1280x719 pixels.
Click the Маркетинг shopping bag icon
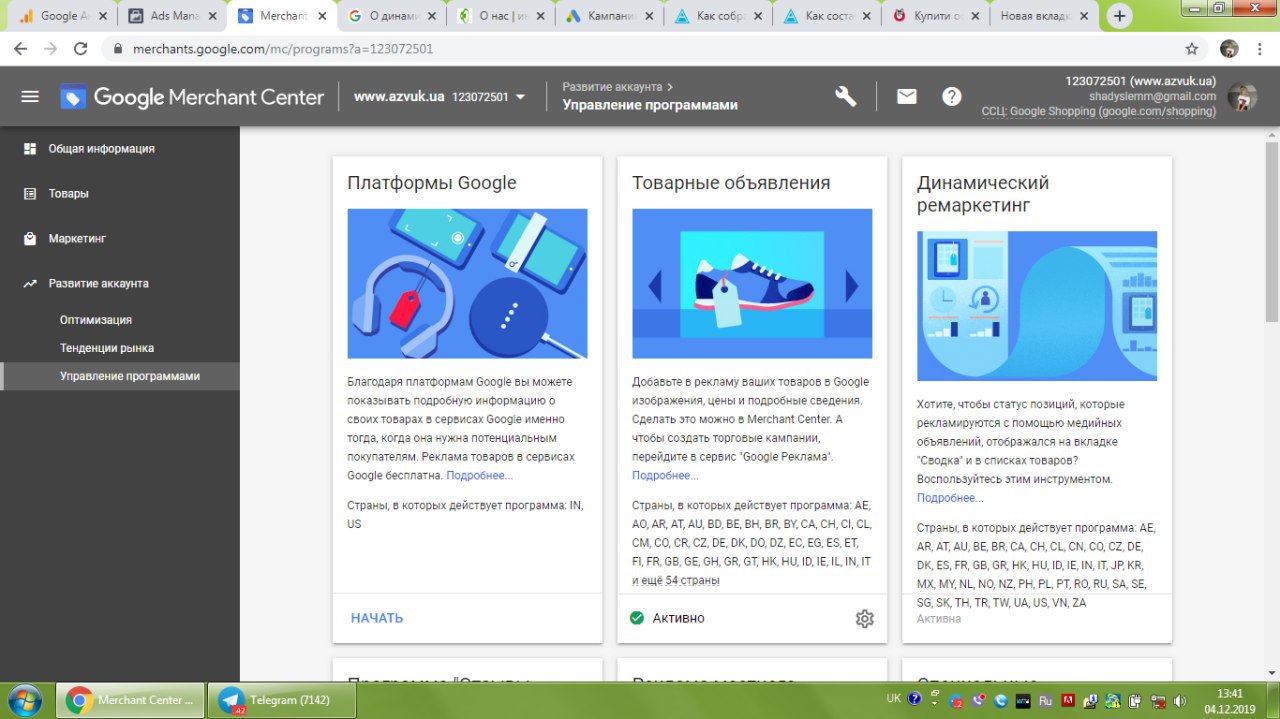[30, 239]
